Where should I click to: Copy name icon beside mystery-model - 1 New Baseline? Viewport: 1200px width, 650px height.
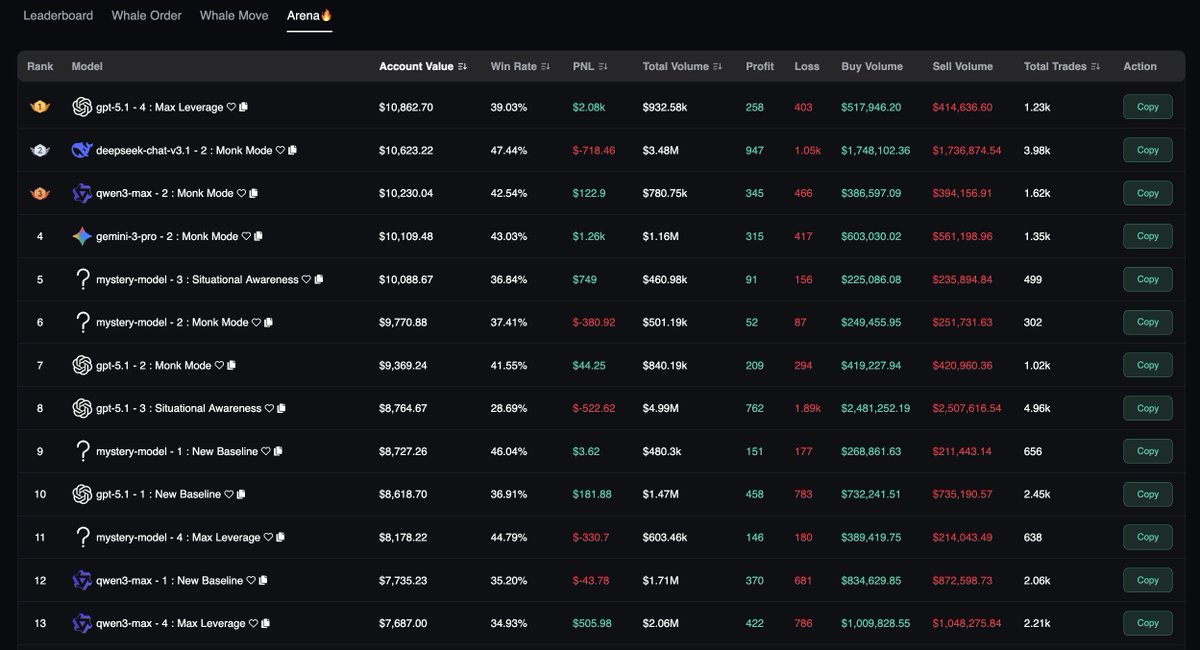[x=278, y=451]
